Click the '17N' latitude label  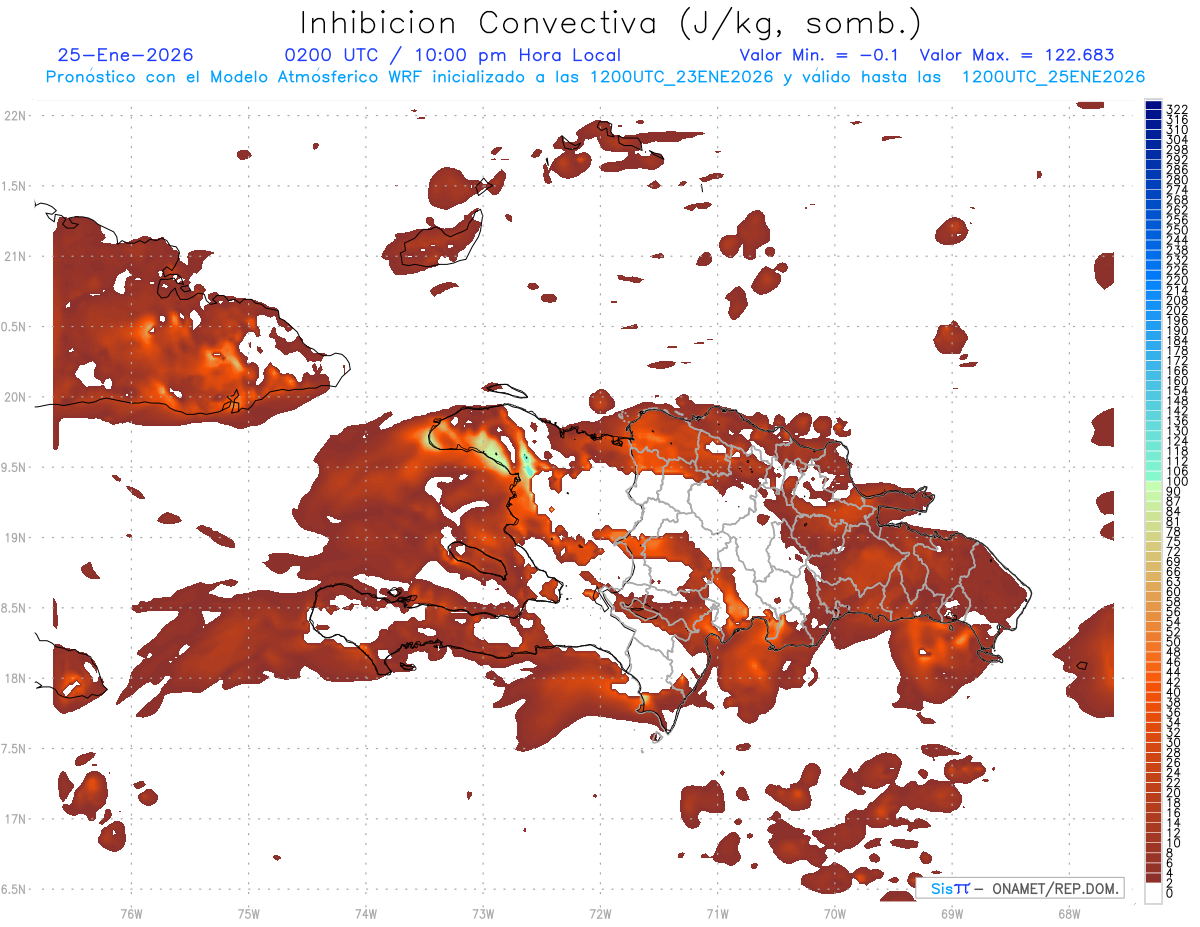[x=15, y=819]
